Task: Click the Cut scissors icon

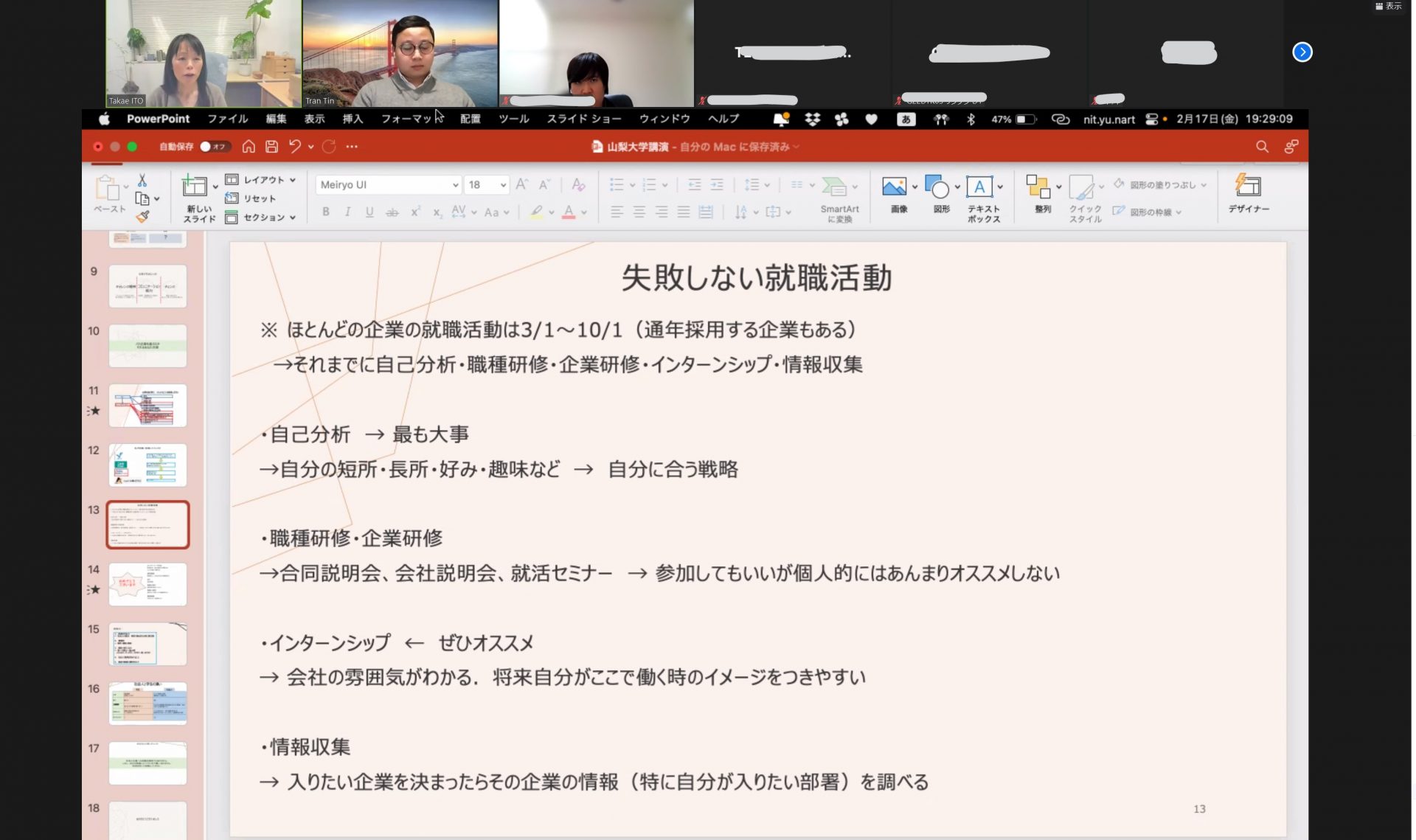Action: (x=142, y=181)
